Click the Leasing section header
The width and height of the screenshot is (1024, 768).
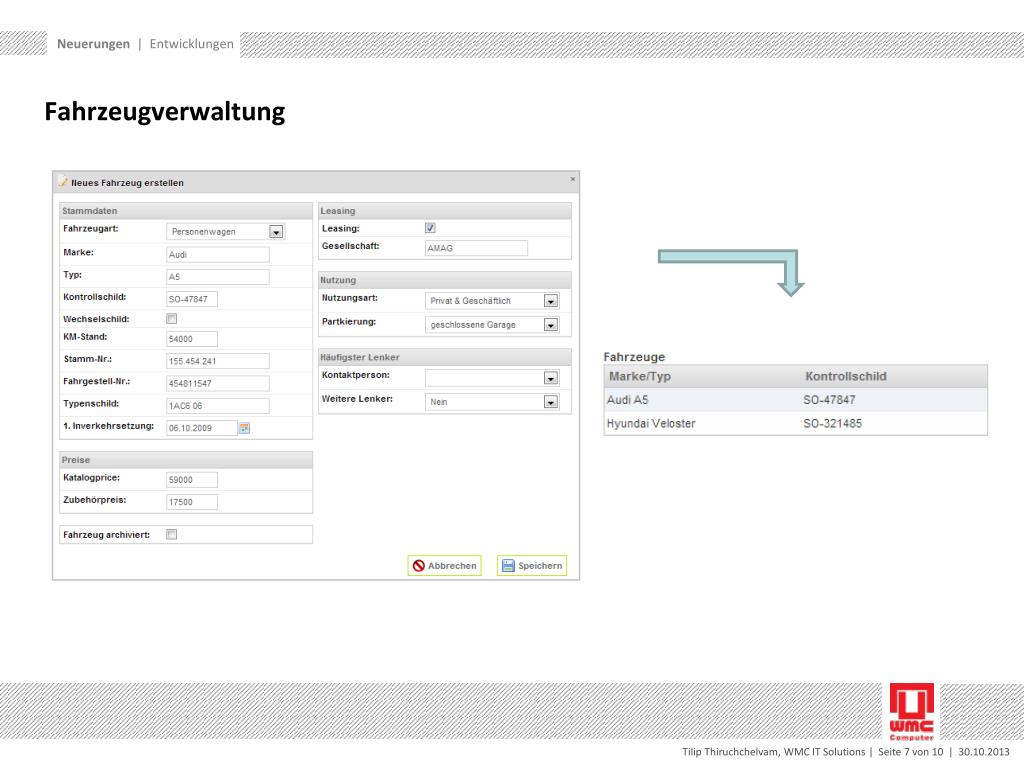pos(445,211)
